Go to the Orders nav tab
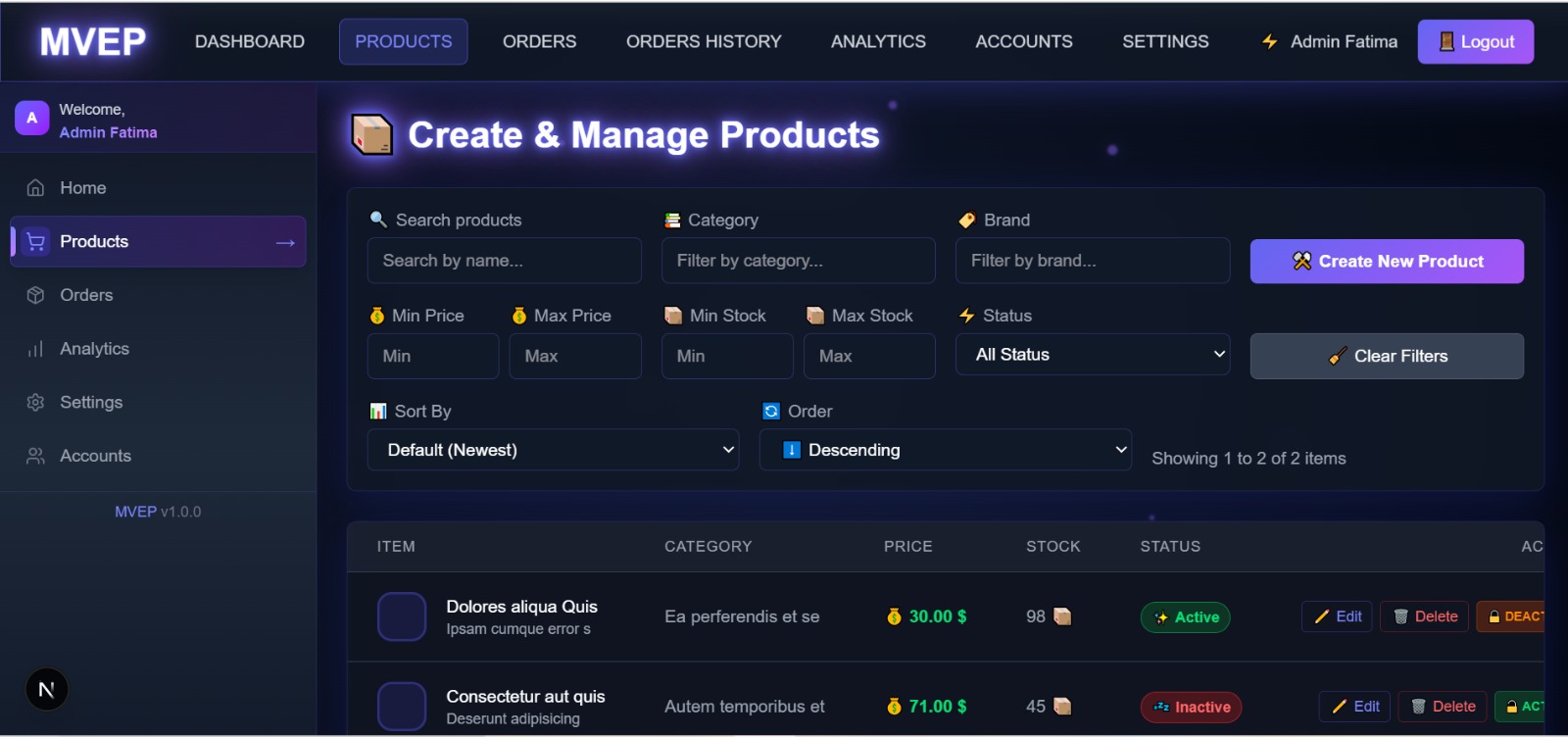This screenshot has height=737, width=1568. pyautogui.click(x=539, y=41)
